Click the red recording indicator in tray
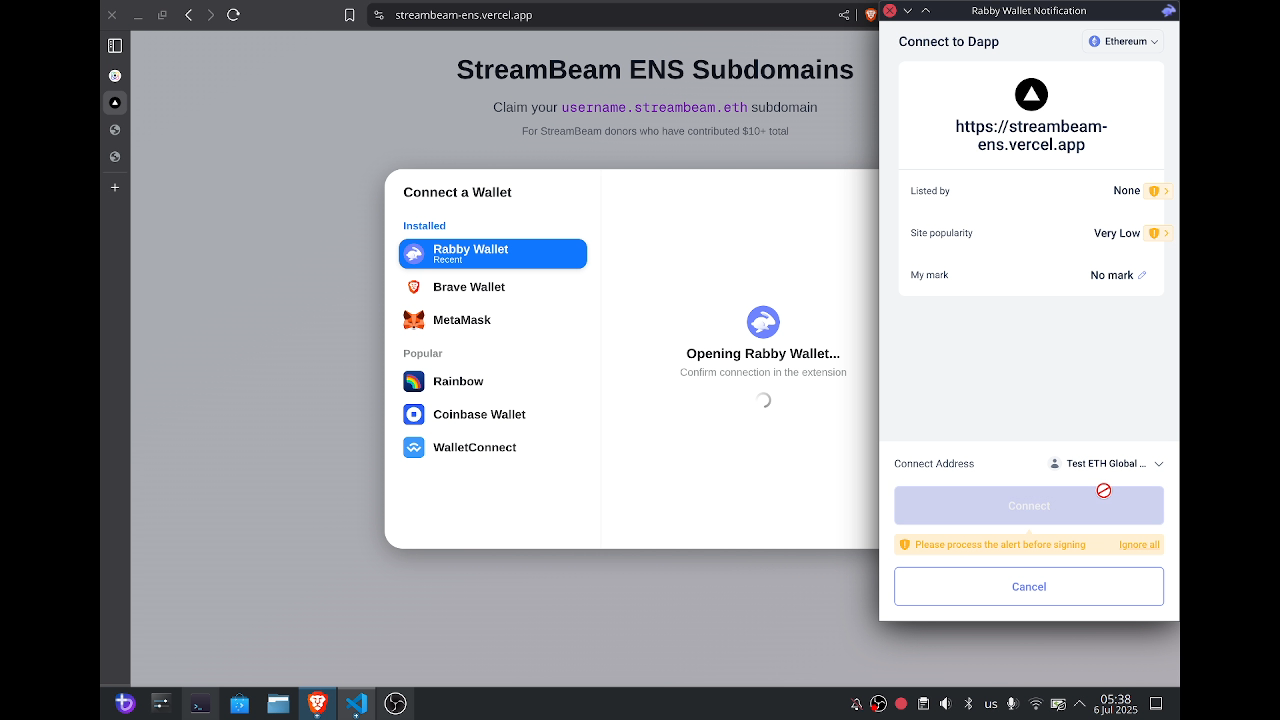The height and width of the screenshot is (720, 1280). tap(901, 704)
